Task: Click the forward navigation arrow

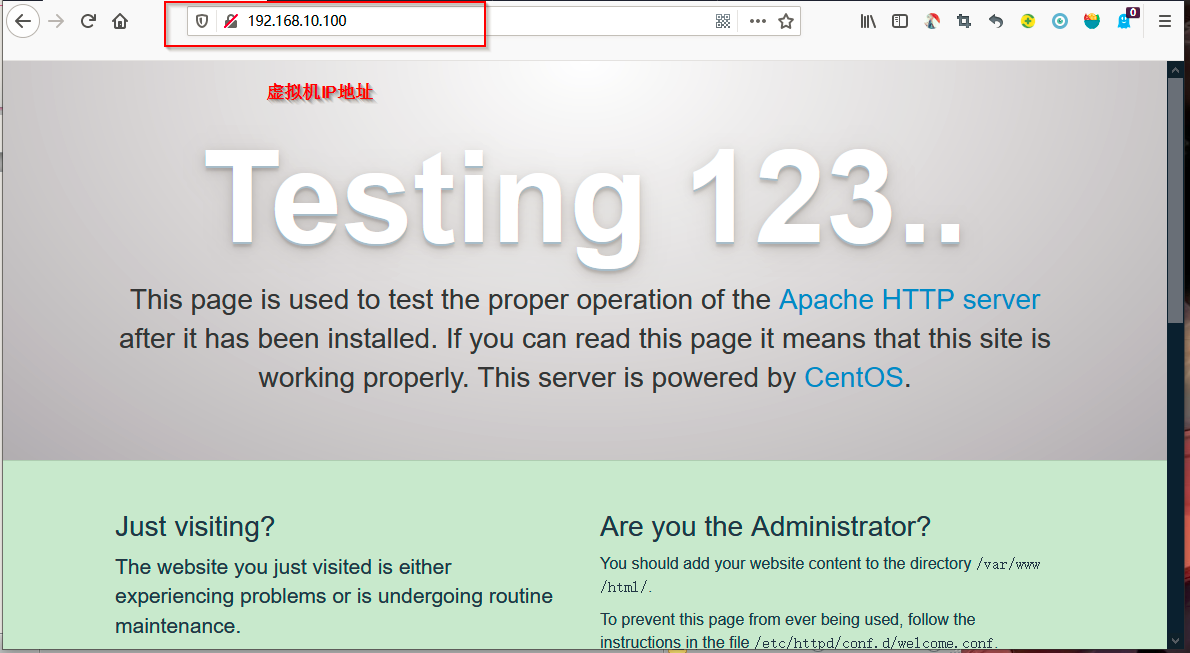Action: (56, 21)
